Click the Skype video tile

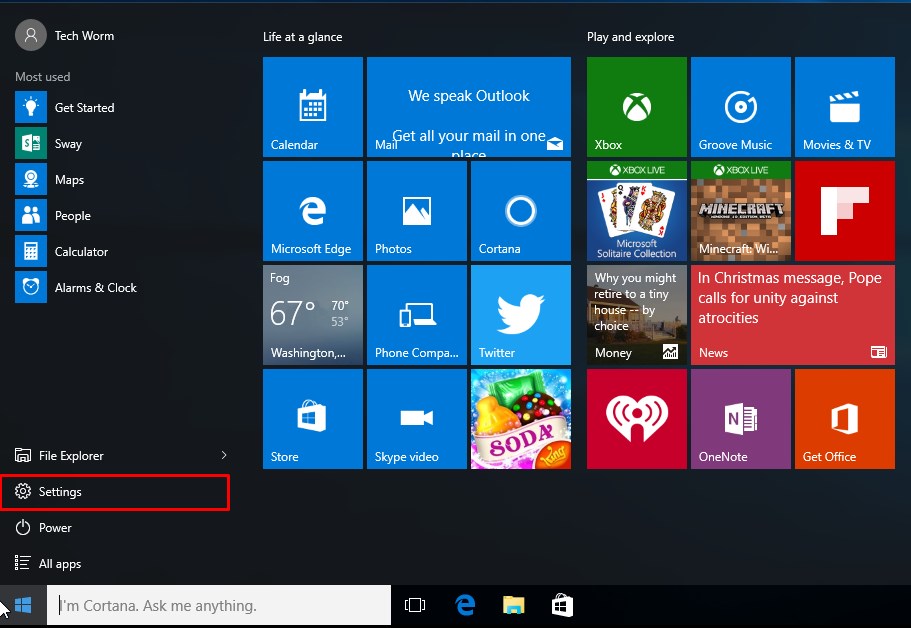[416, 418]
